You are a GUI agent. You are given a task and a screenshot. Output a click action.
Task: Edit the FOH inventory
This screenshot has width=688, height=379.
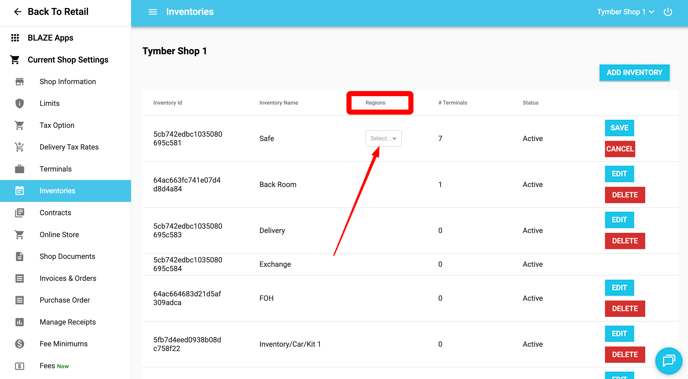(x=619, y=288)
